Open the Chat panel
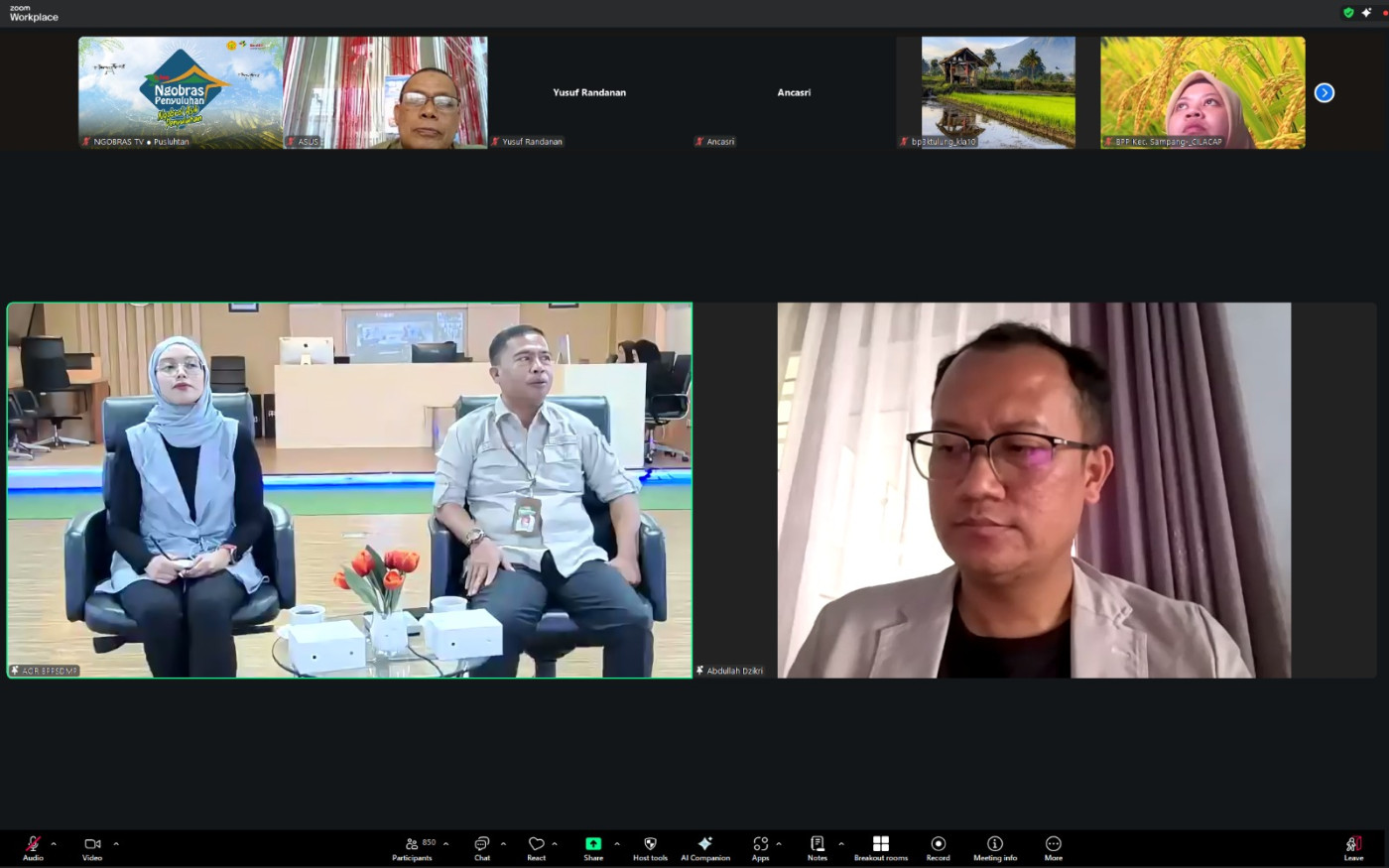 (482, 847)
